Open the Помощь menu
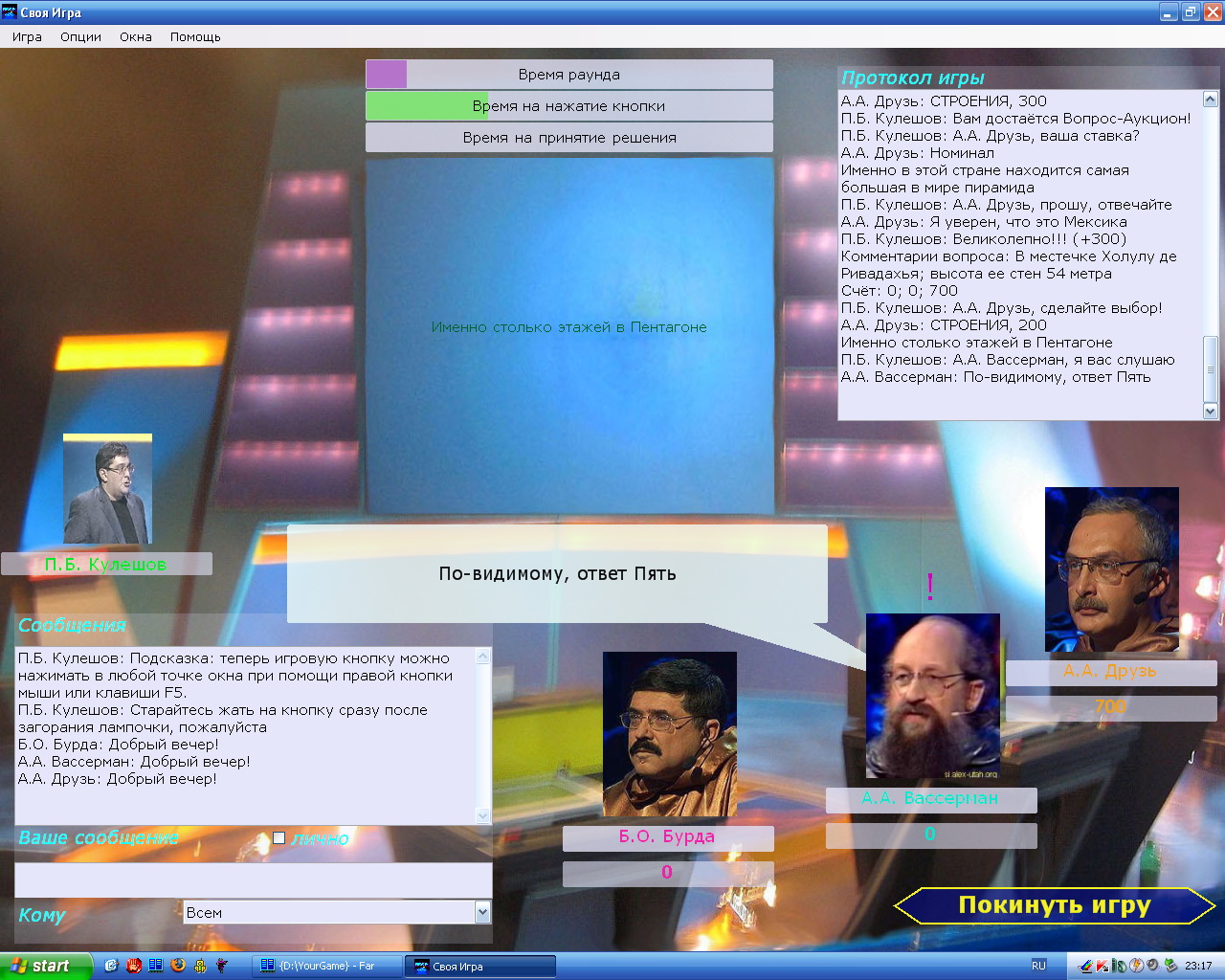1225x980 pixels. (x=195, y=36)
